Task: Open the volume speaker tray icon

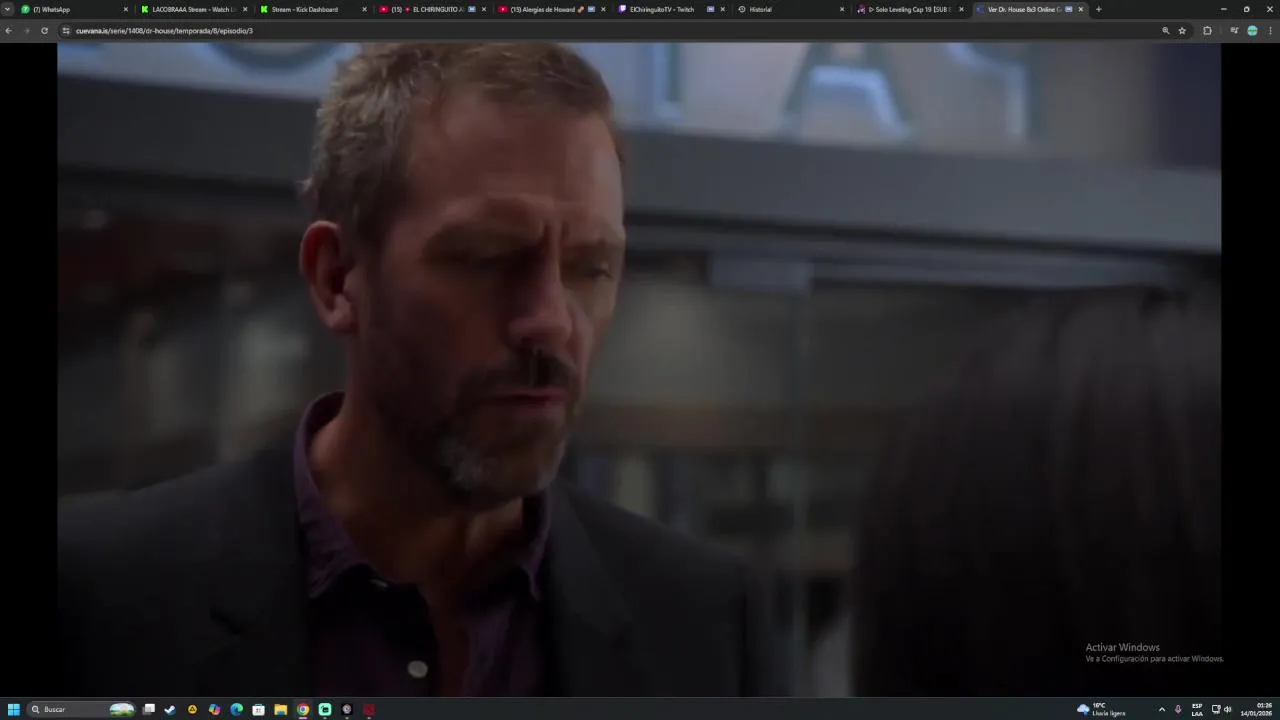Action: pyautogui.click(x=1227, y=709)
